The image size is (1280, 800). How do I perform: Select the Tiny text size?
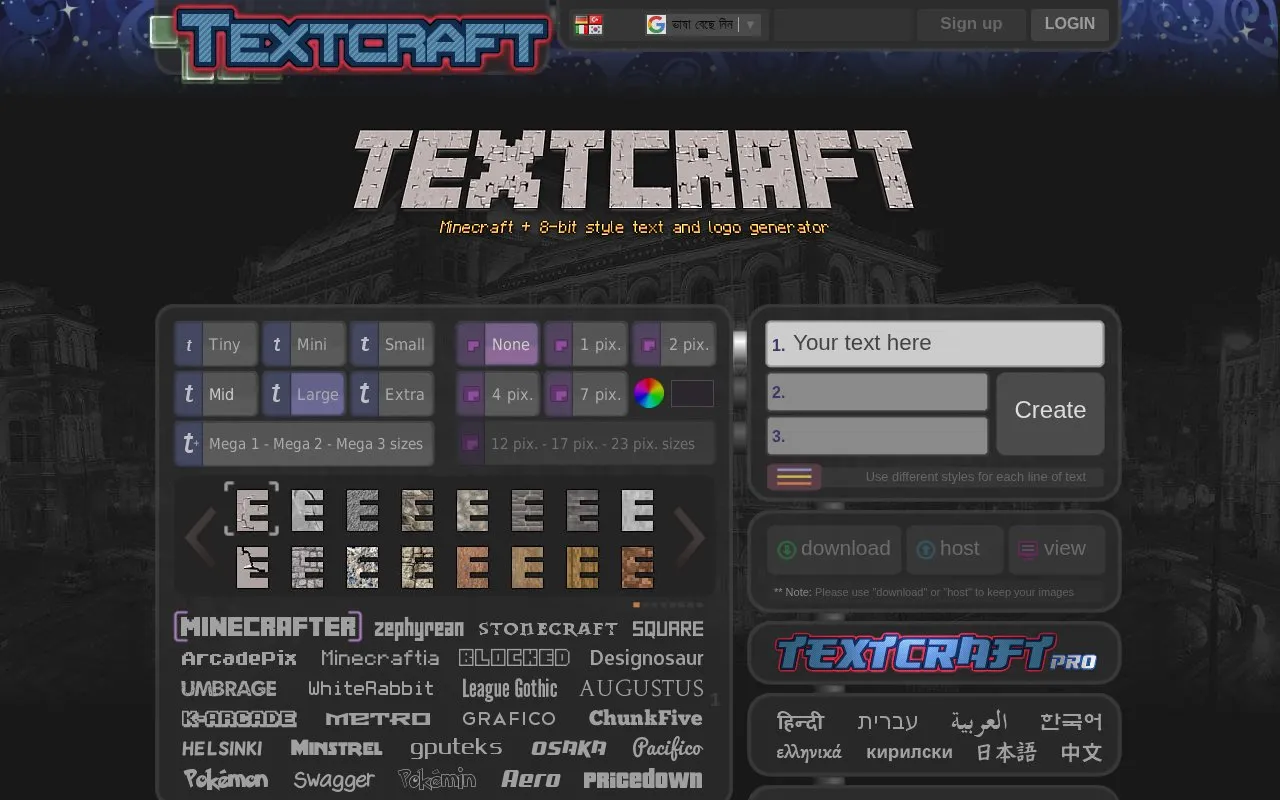pos(216,344)
